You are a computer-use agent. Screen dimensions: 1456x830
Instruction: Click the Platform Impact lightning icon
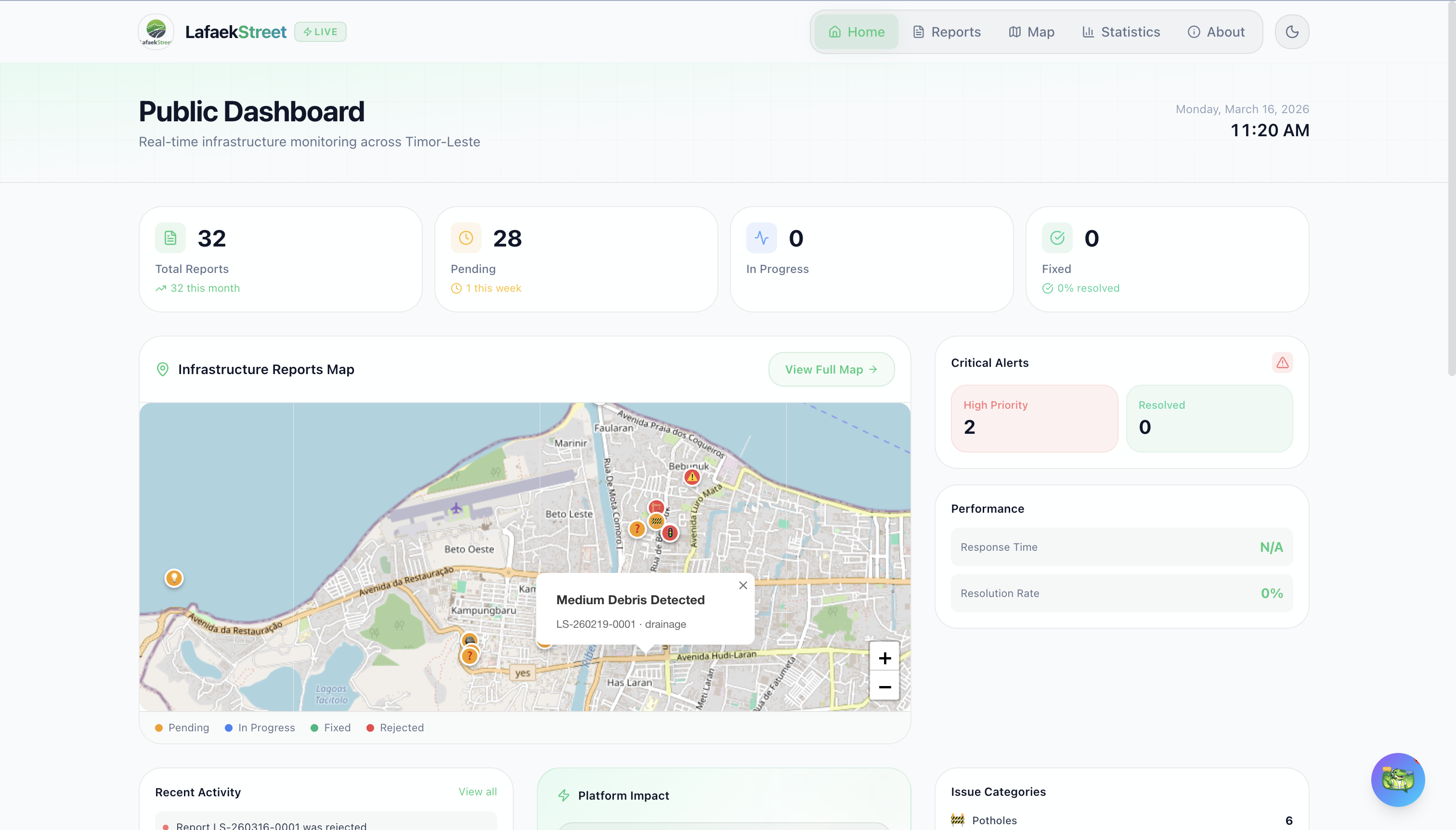click(x=564, y=795)
